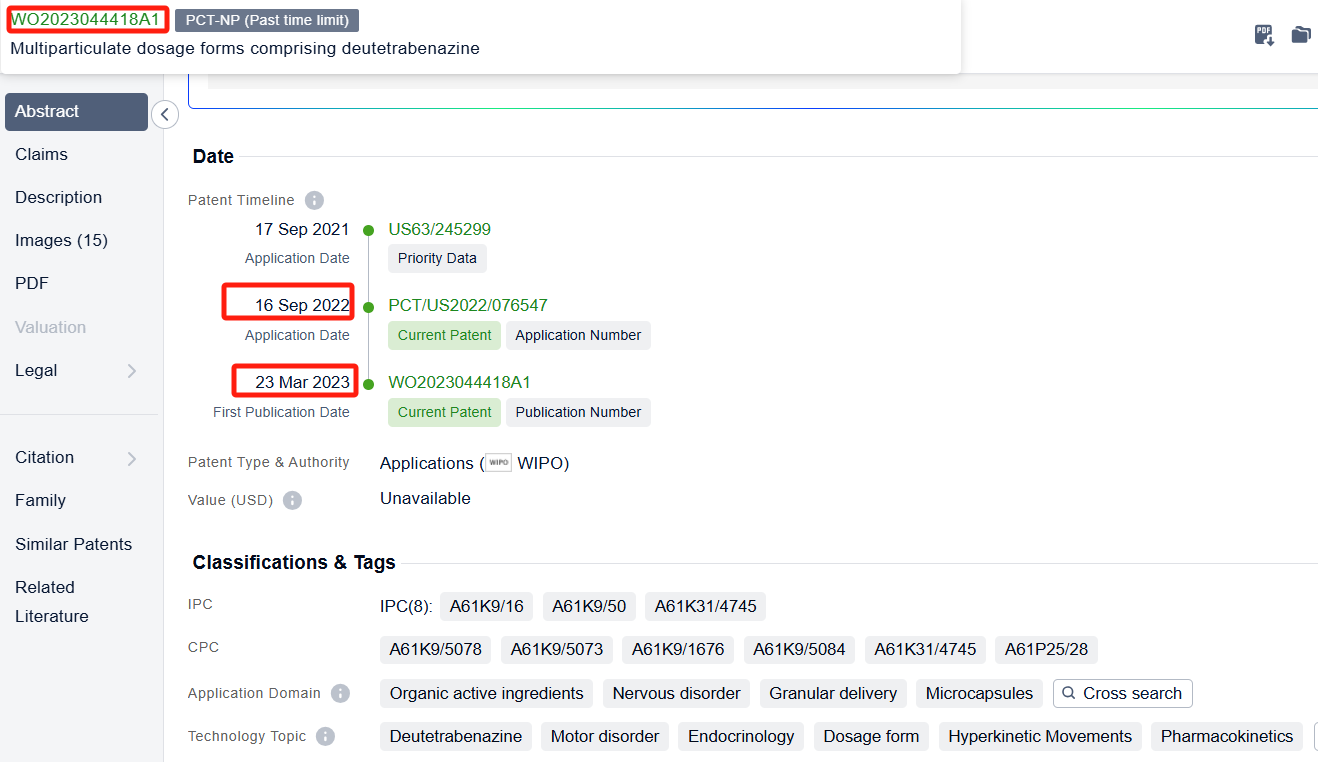Select the Deutetrabenazine technology topic tag
1318x762 pixels.
455,736
